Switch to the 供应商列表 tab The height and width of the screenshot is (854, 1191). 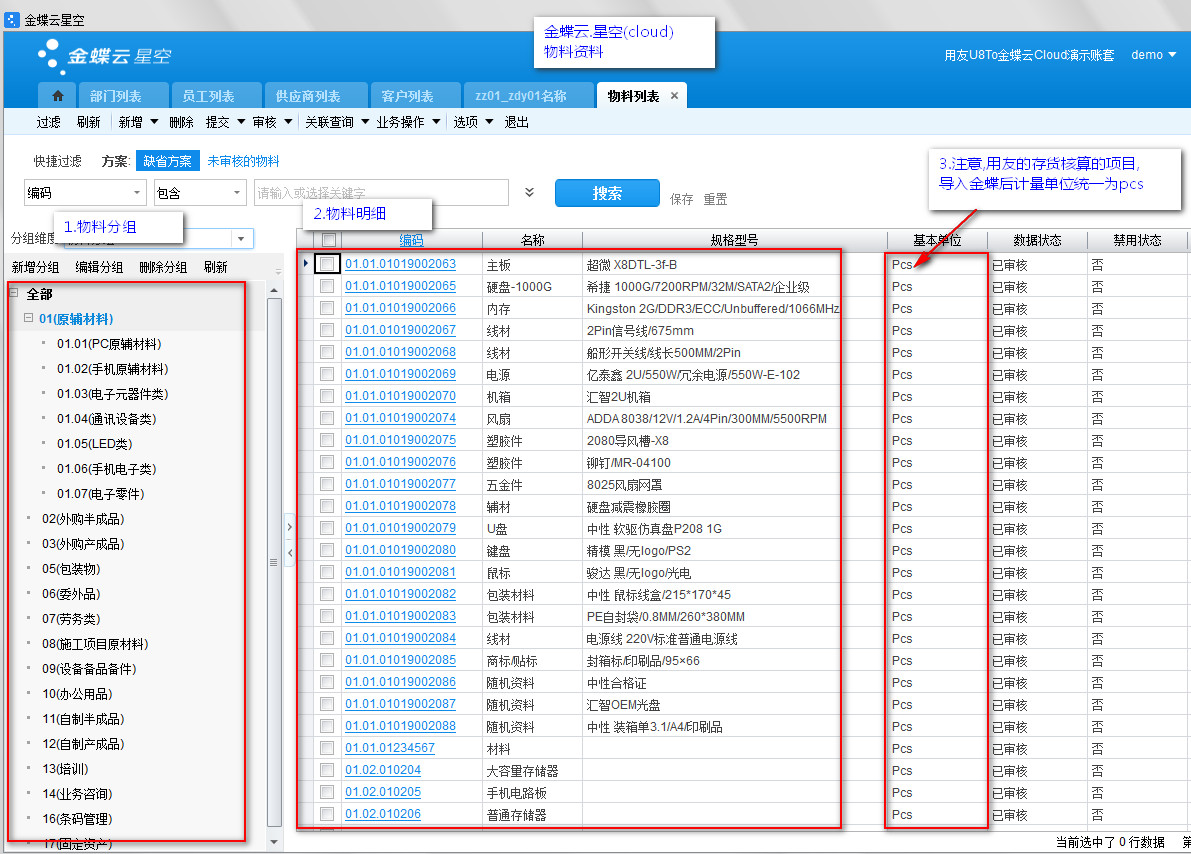(308, 96)
